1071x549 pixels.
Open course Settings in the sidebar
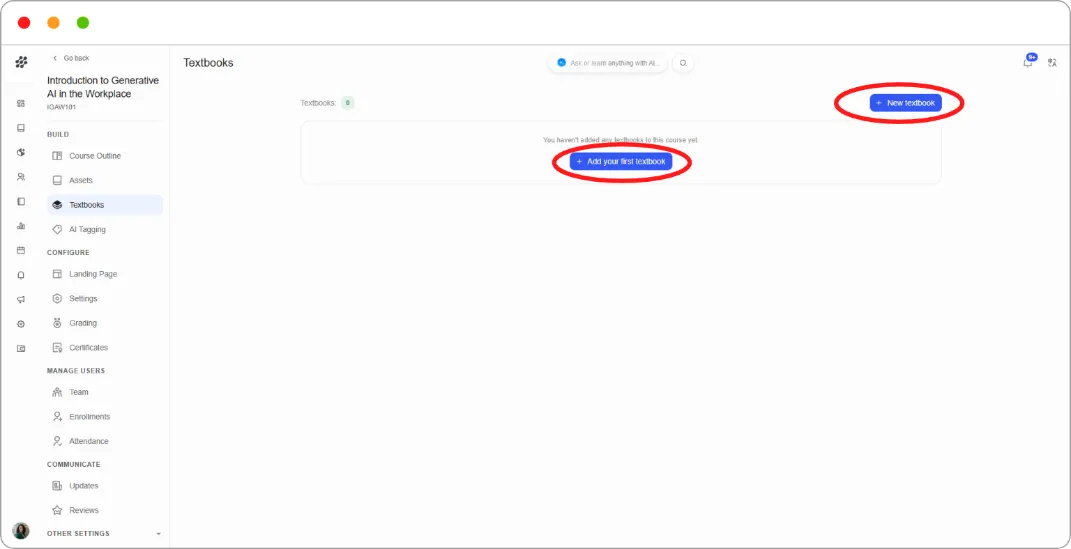[x=105, y=298]
